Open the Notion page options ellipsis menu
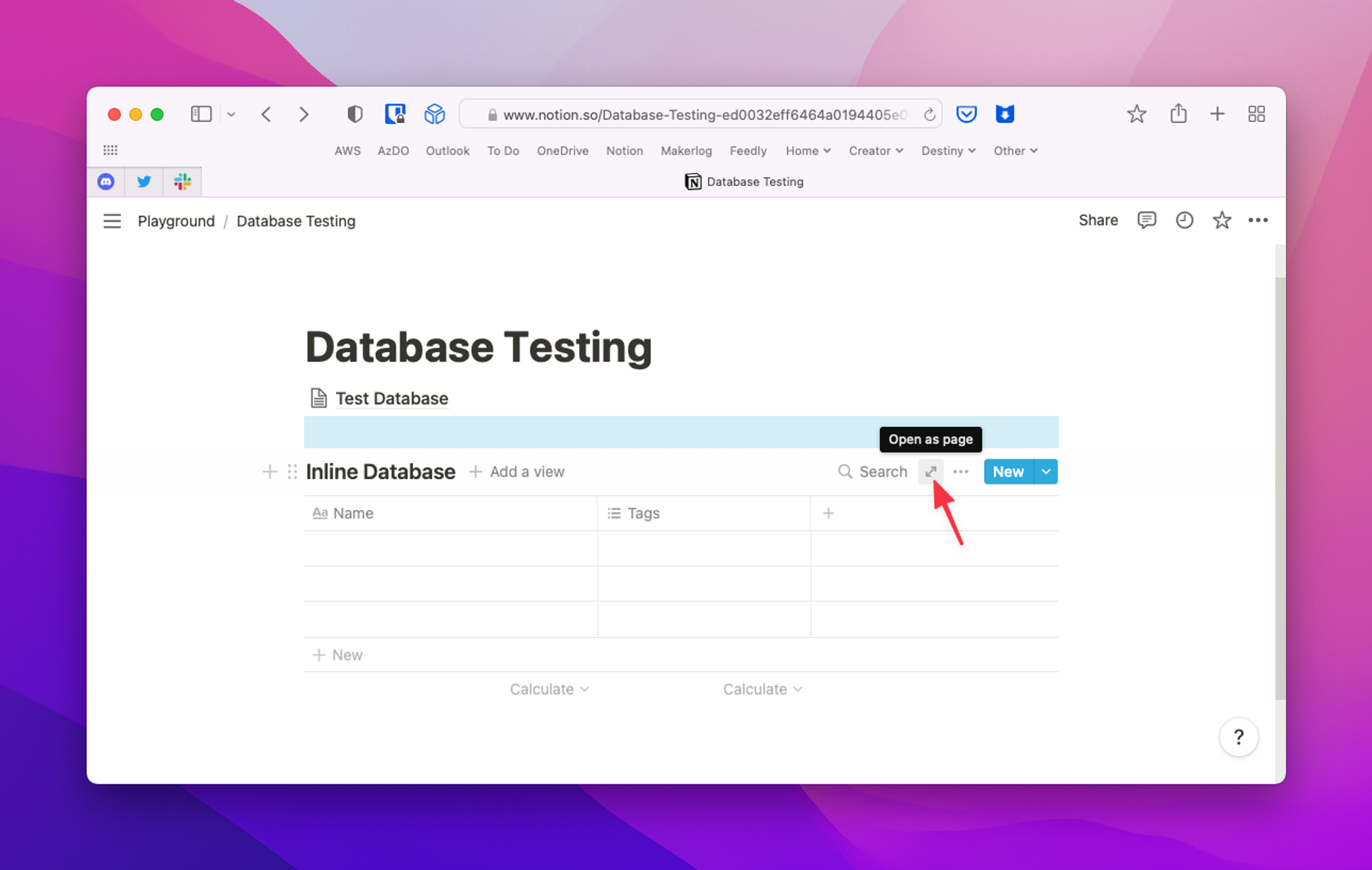This screenshot has width=1372, height=870. [x=1258, y=220]
